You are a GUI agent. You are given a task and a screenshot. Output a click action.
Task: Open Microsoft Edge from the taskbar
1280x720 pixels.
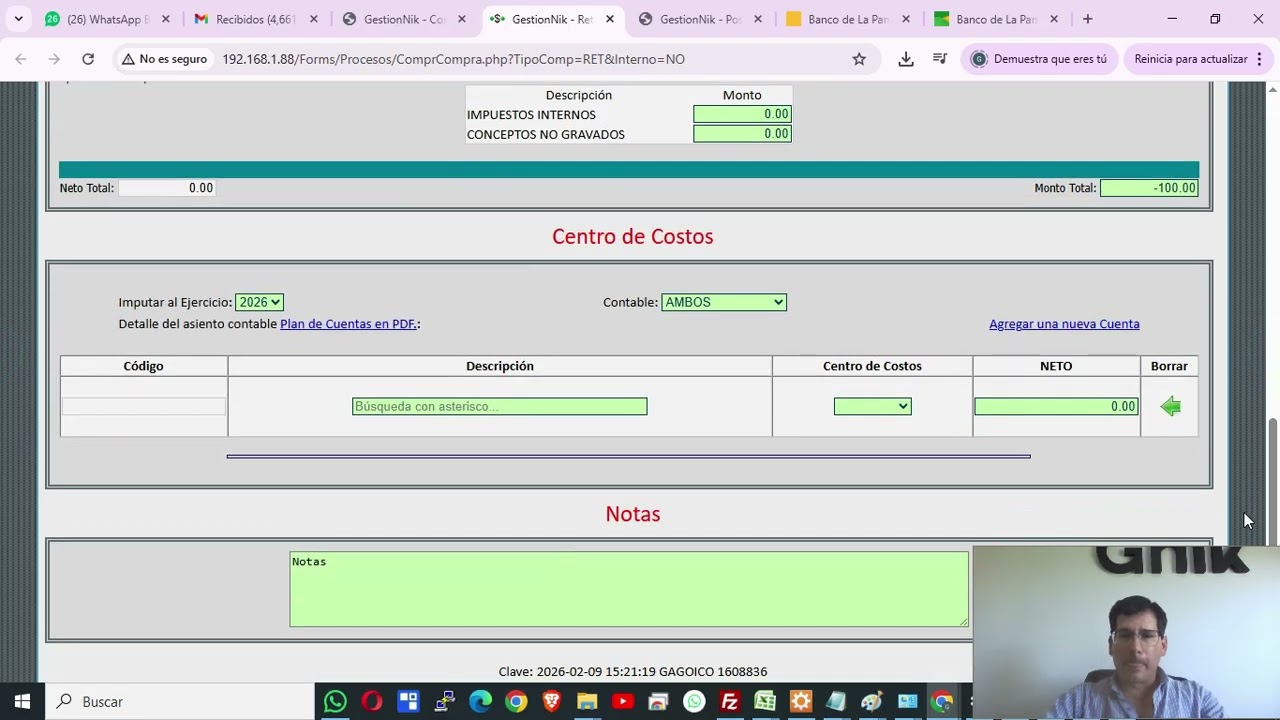480,701
